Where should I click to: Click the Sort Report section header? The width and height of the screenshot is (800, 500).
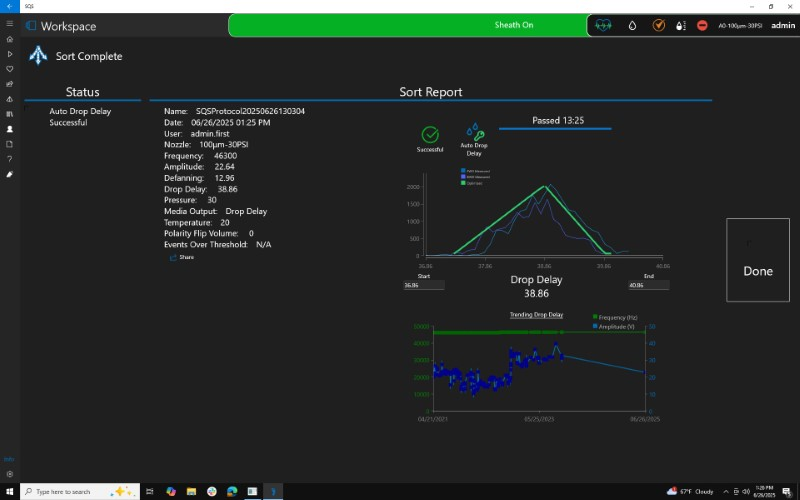tap(431, 92)
